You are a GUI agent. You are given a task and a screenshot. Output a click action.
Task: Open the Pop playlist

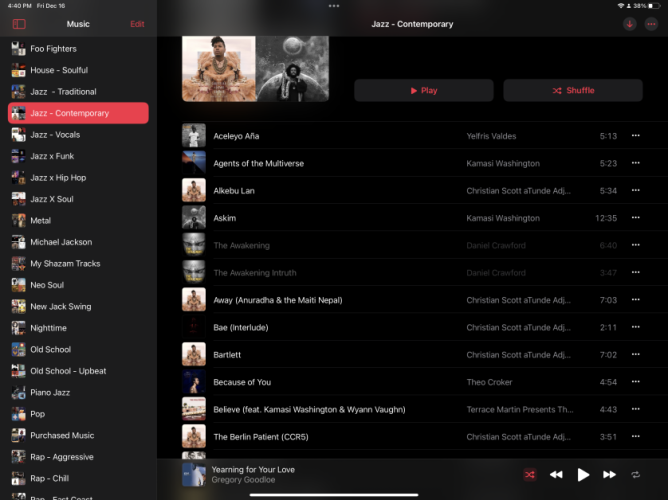[x=78, y=414]
